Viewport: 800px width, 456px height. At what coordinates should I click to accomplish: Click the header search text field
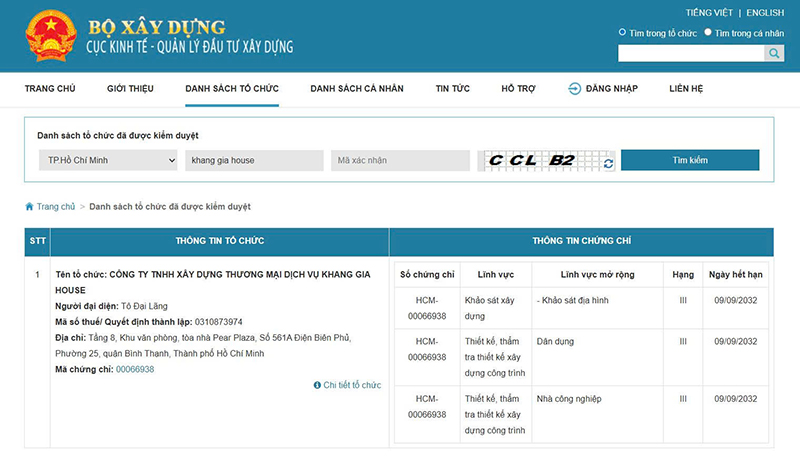coord(691,53)
